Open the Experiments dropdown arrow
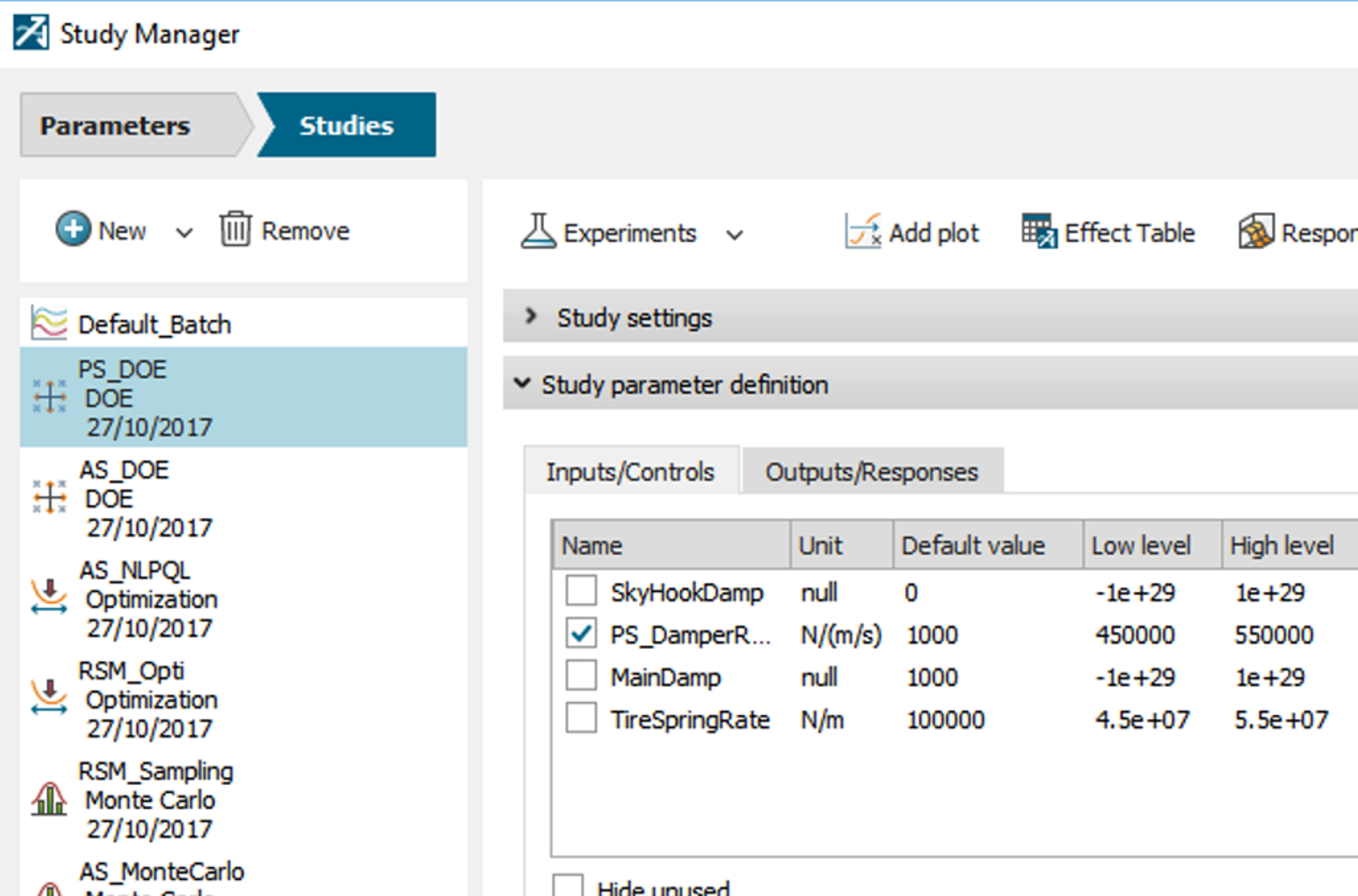 [735, 234]
